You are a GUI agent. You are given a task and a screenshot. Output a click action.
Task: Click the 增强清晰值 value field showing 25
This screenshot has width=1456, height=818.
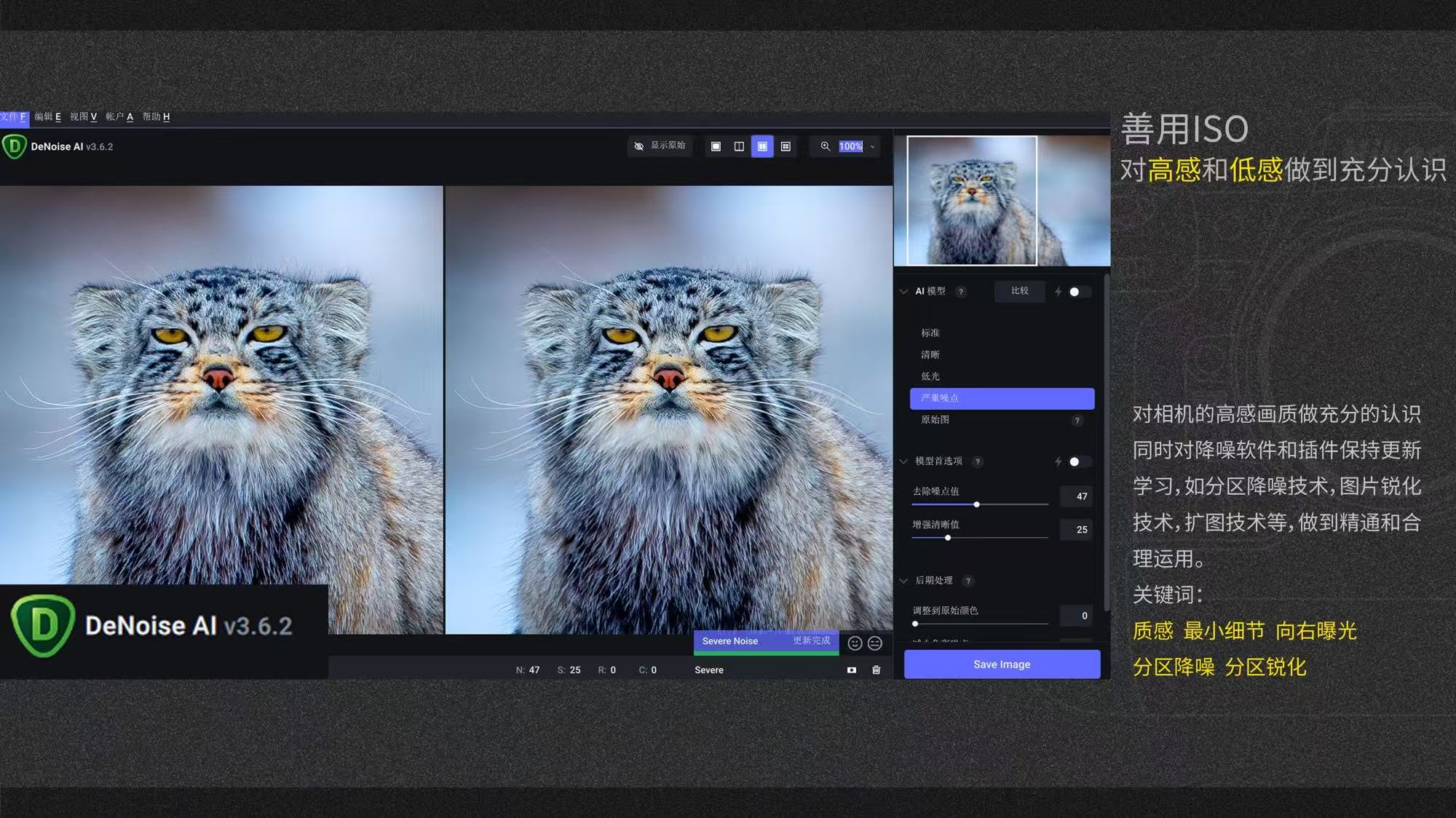[x=1077, y=530]
